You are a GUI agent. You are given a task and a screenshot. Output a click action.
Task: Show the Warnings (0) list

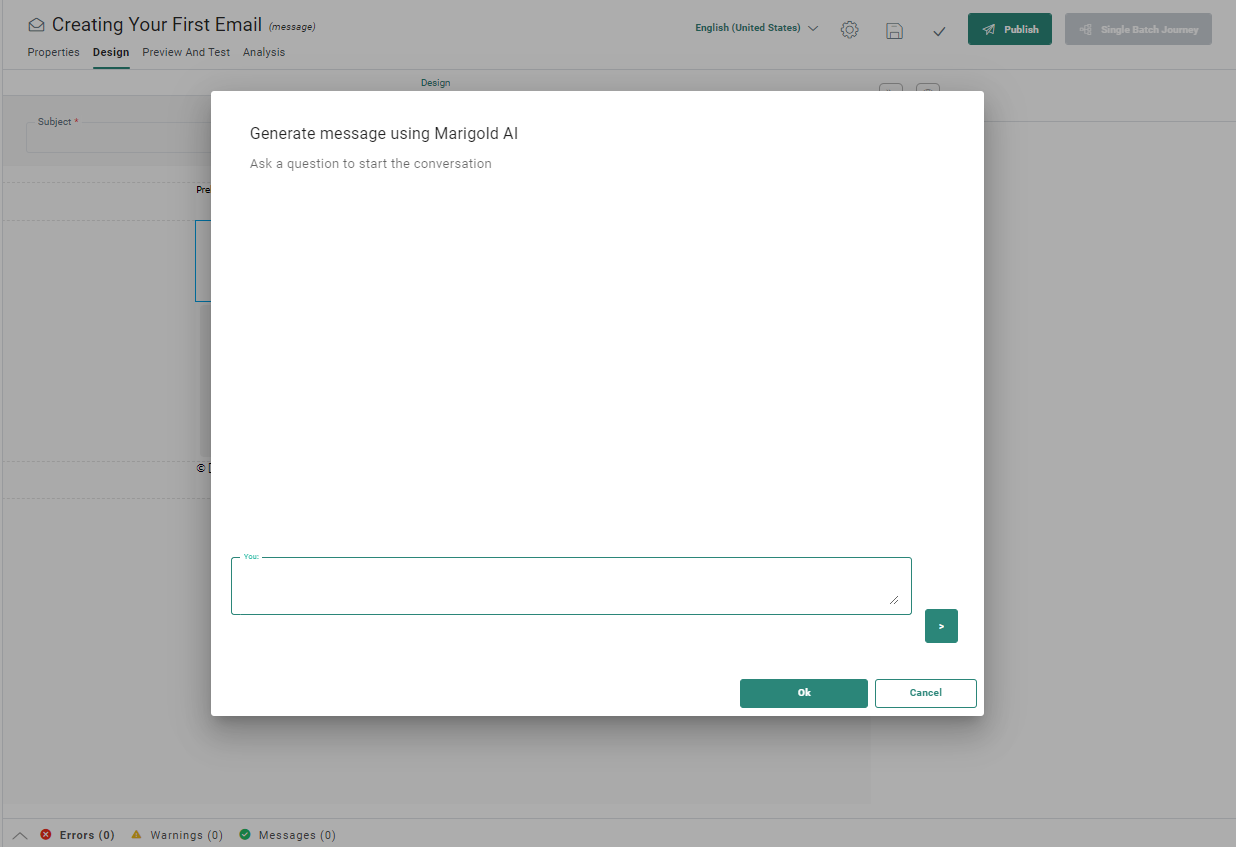pyautogui.click(x=177, y=835)
